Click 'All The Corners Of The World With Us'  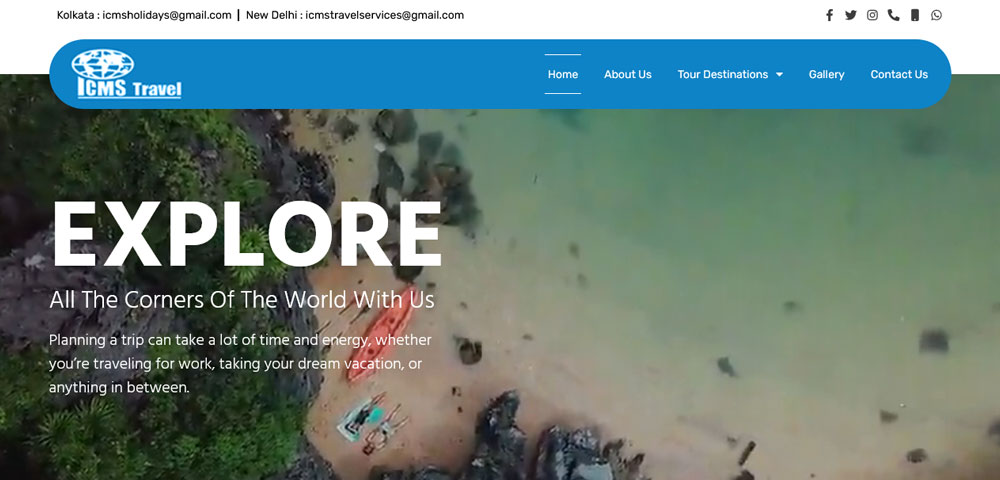242,300
